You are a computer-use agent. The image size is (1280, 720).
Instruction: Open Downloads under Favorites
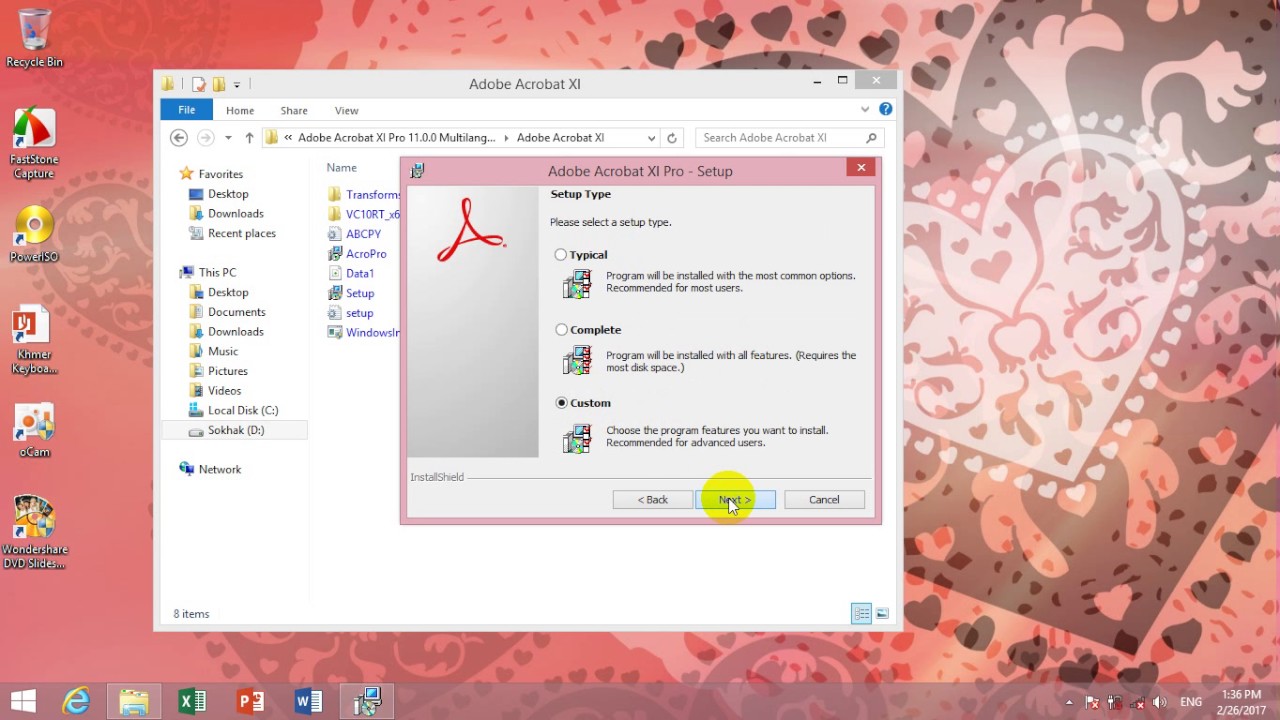(x=236, y=214)
